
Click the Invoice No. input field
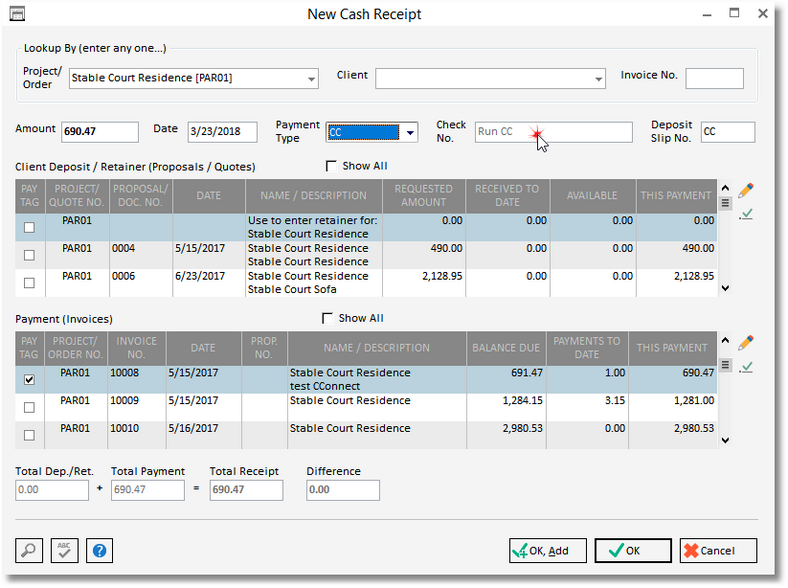pos(714,79)
